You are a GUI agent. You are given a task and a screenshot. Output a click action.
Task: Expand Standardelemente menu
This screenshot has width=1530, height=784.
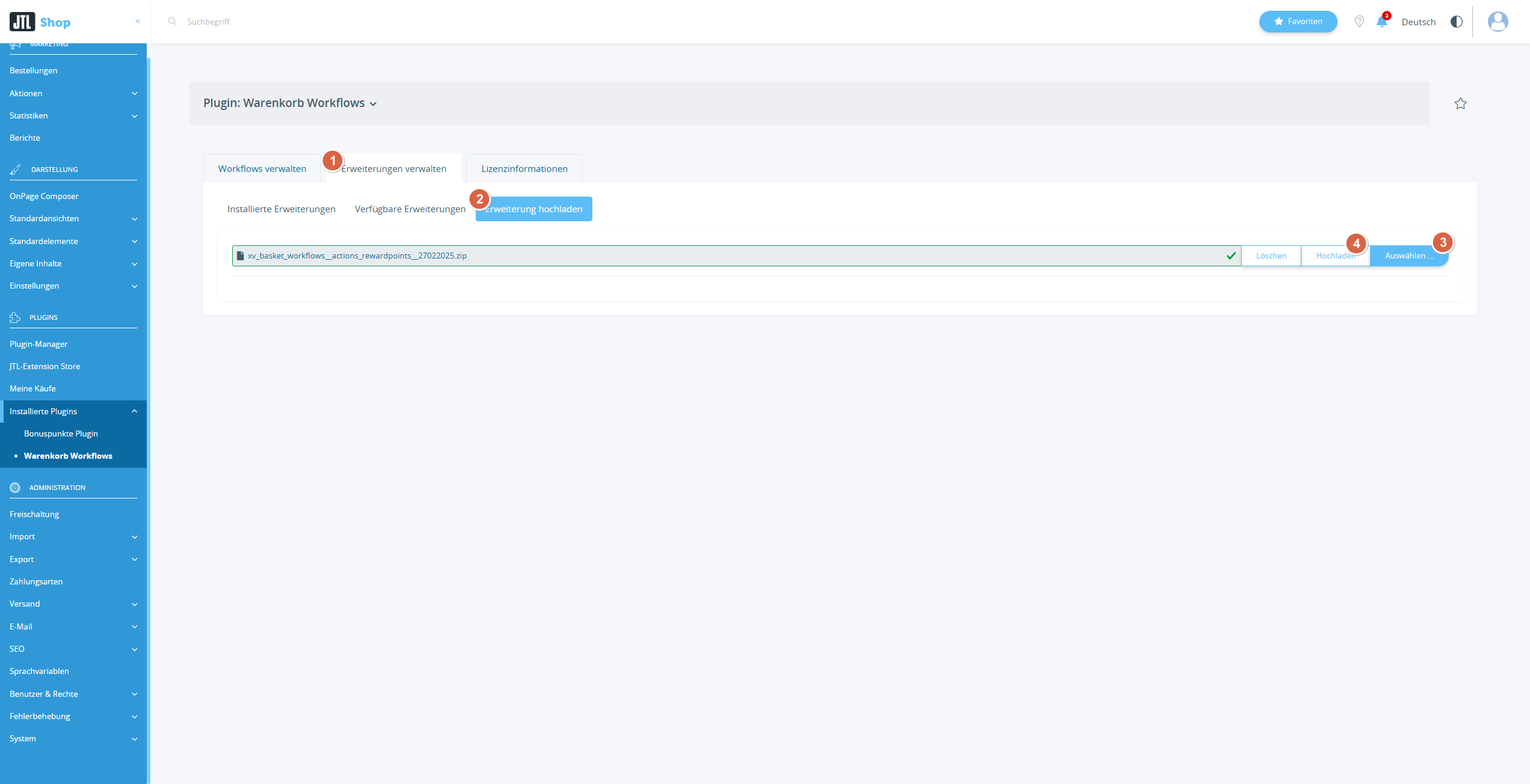point(73,241)
